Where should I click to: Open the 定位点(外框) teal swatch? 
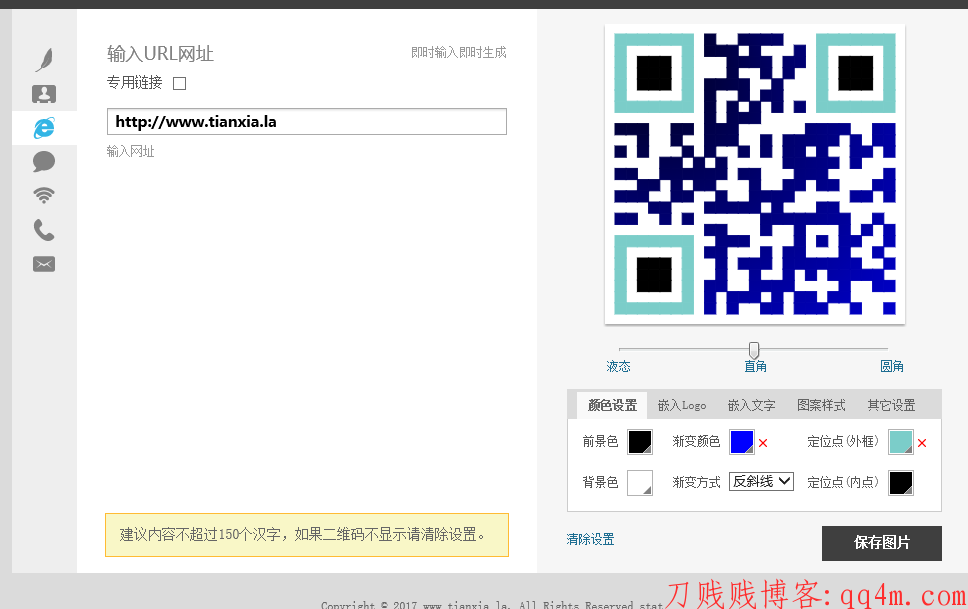[901, 442]
